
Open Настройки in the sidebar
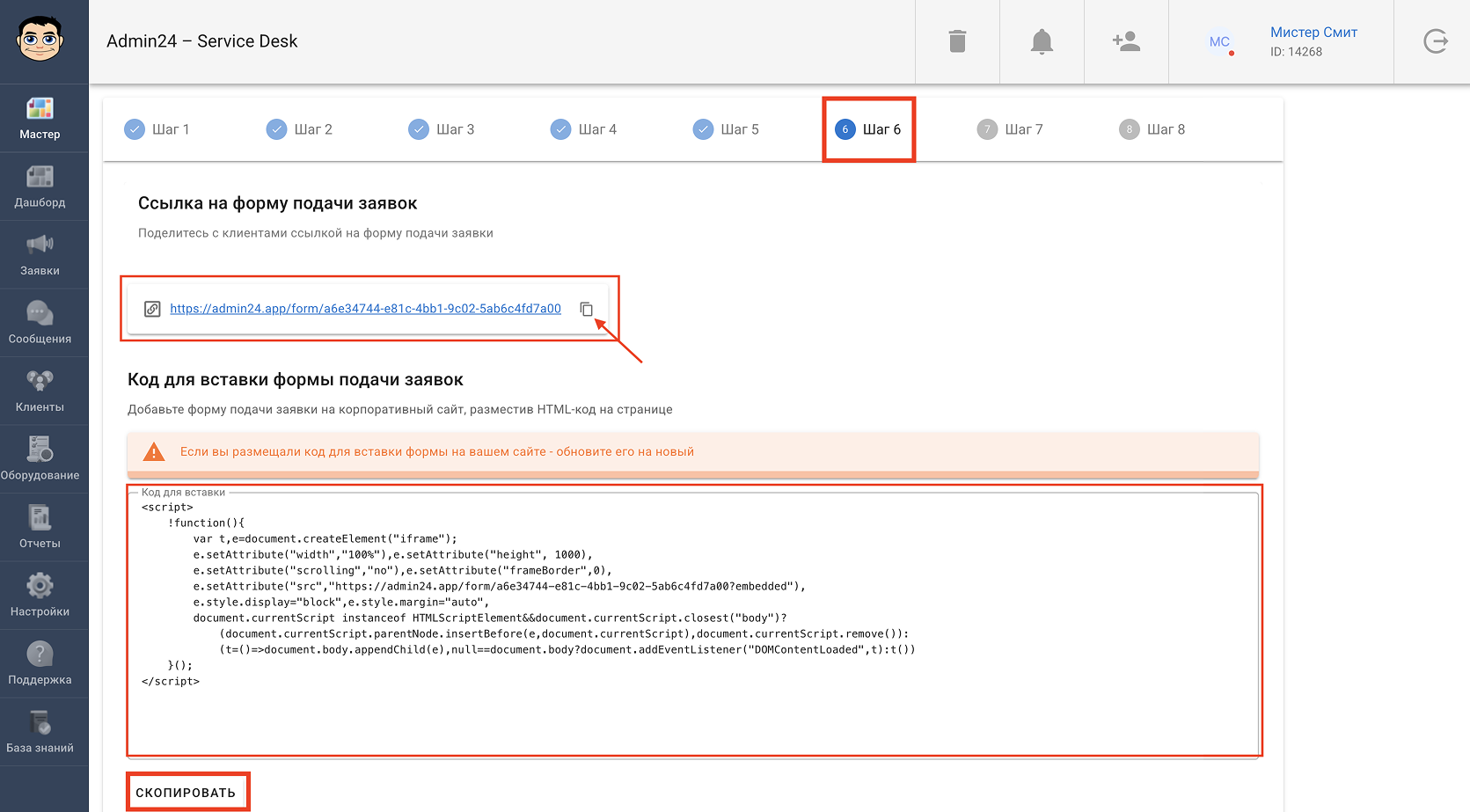pyautogui.click(x=40, y=596)
